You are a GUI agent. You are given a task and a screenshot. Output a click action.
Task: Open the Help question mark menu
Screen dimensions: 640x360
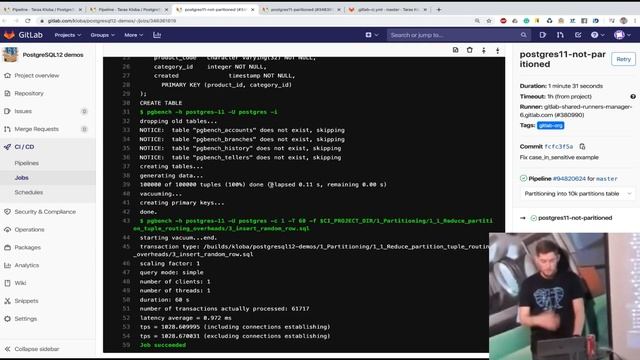coord(598,35)
